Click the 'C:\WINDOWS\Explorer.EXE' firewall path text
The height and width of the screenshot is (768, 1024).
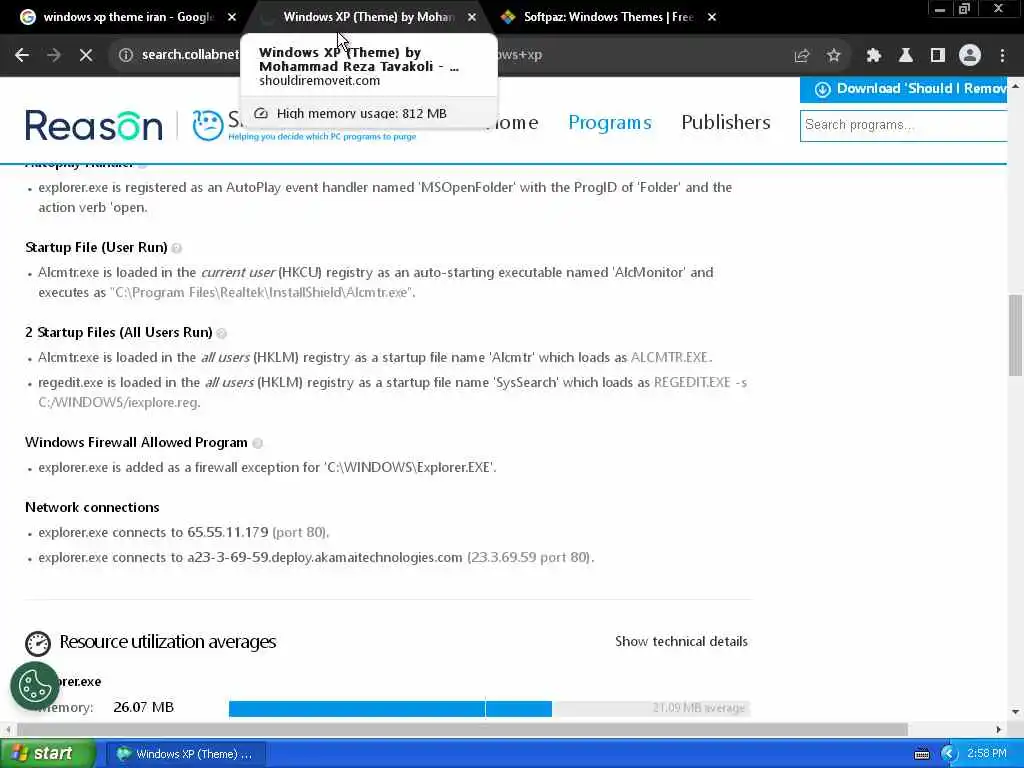click(409, 468)
